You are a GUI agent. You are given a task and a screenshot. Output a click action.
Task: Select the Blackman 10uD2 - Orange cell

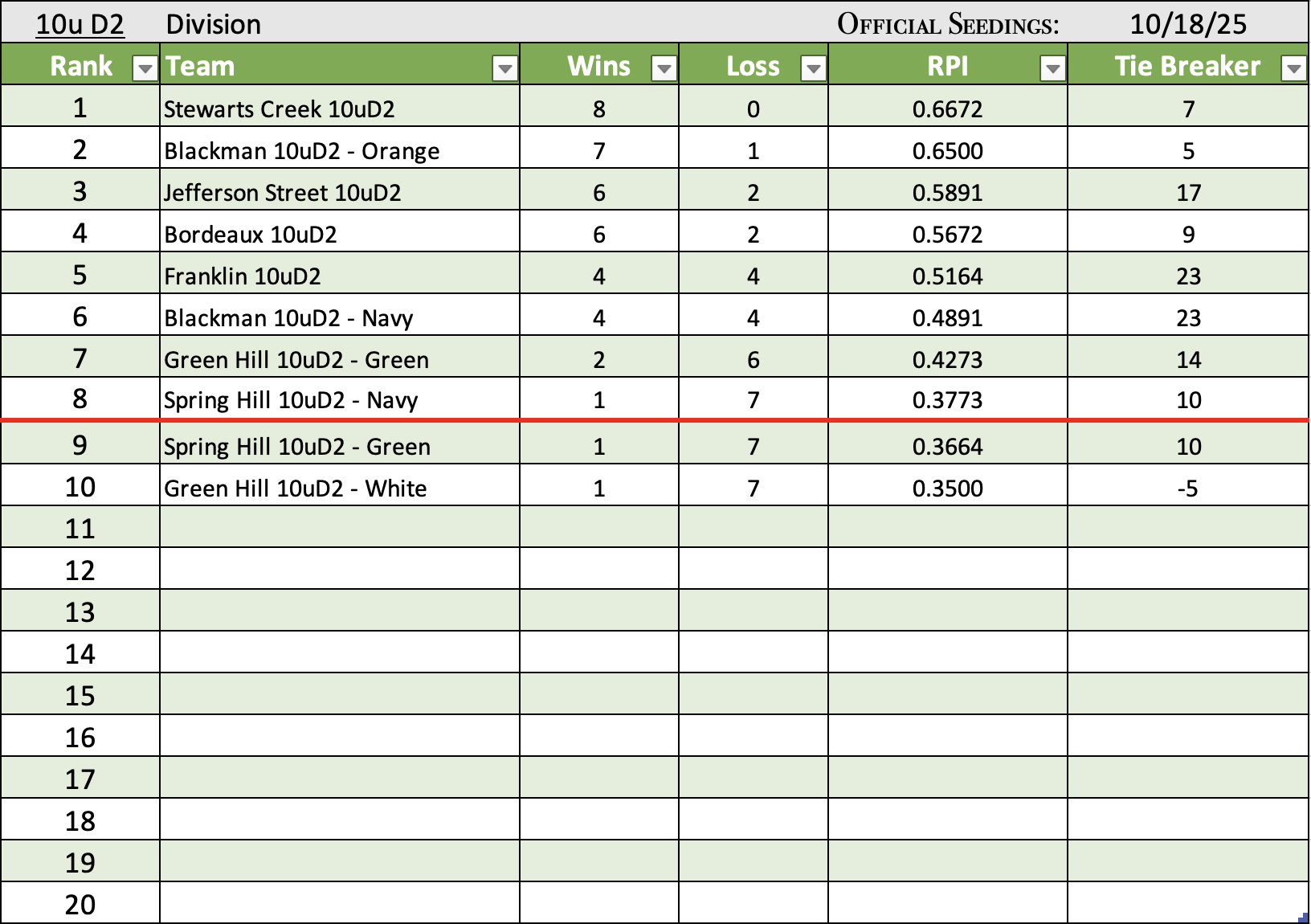coord(301,151)
